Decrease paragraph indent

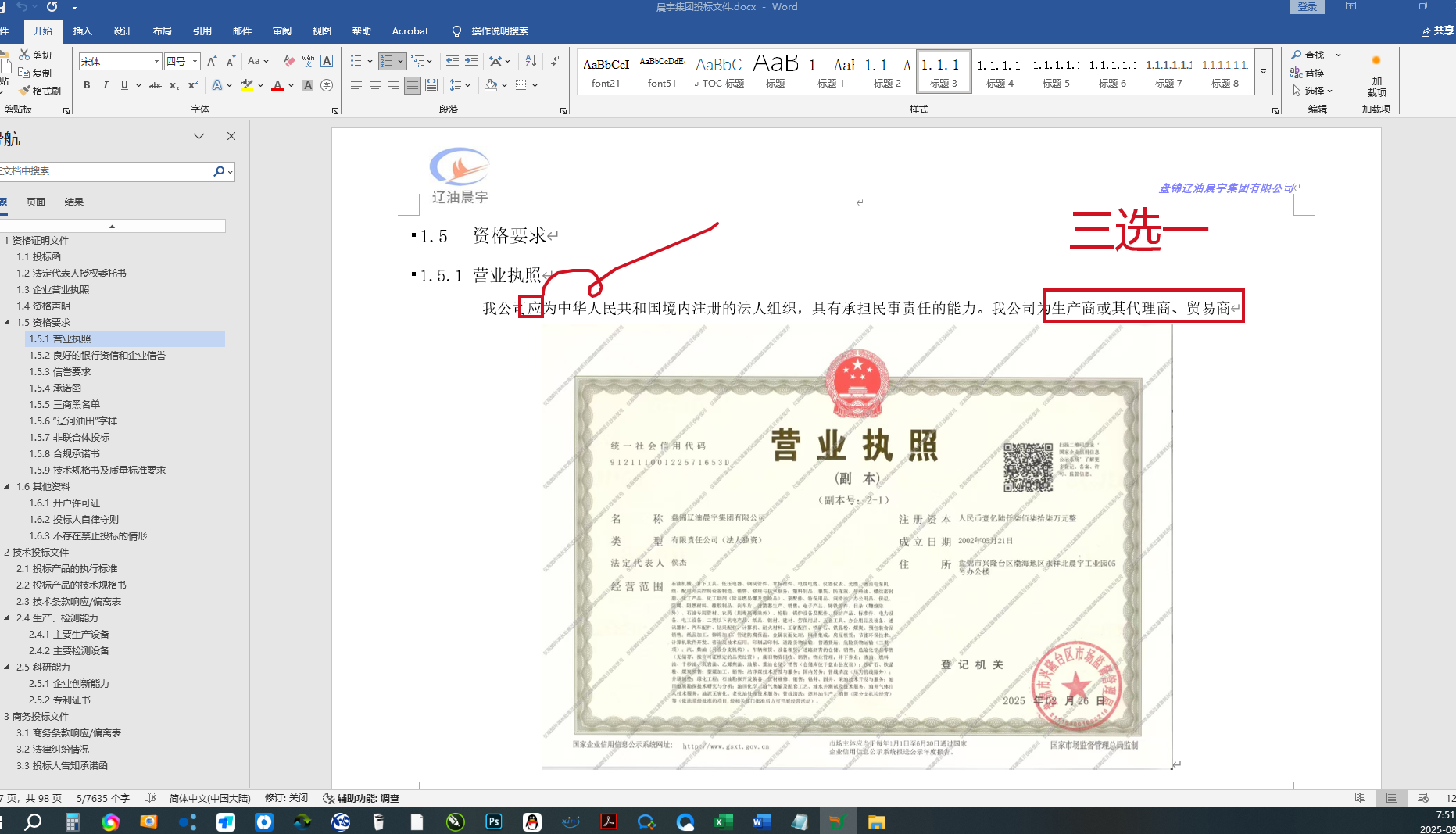pyautogui.click(x=453, y=61)
